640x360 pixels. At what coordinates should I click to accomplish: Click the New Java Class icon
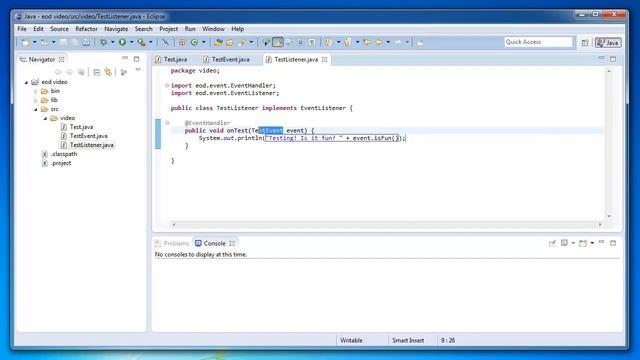click(194, 42)
